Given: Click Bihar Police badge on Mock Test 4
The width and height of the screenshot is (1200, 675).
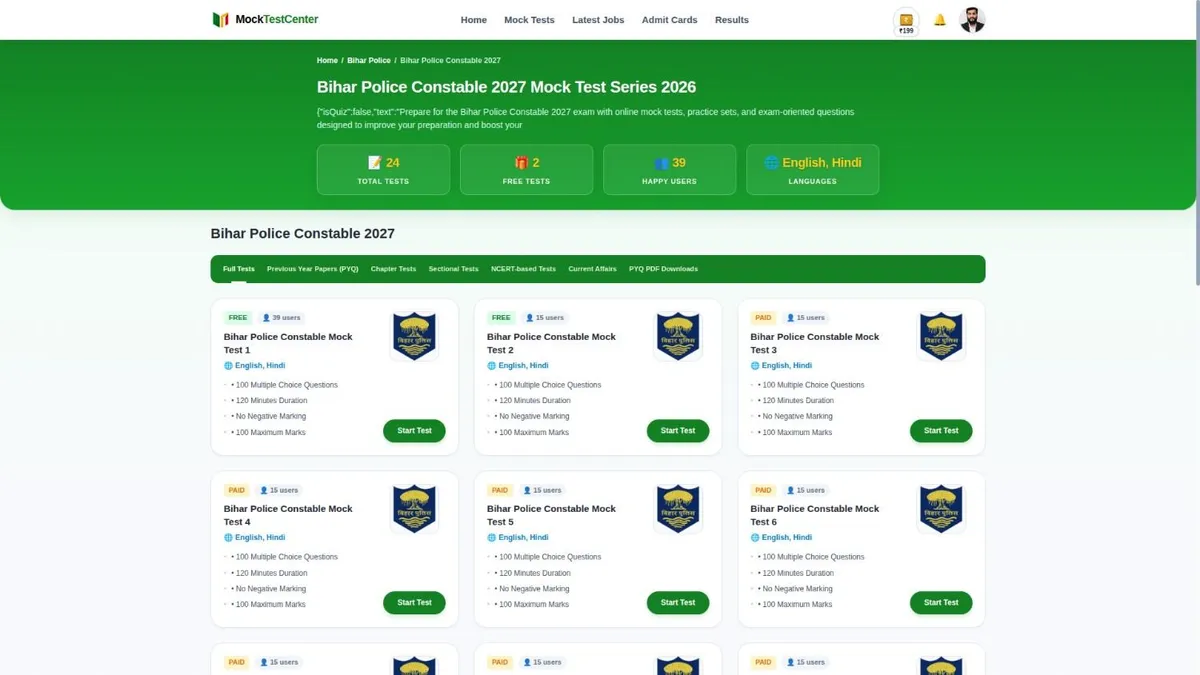Looking at the screenshot, I should [x=414, y=508].
